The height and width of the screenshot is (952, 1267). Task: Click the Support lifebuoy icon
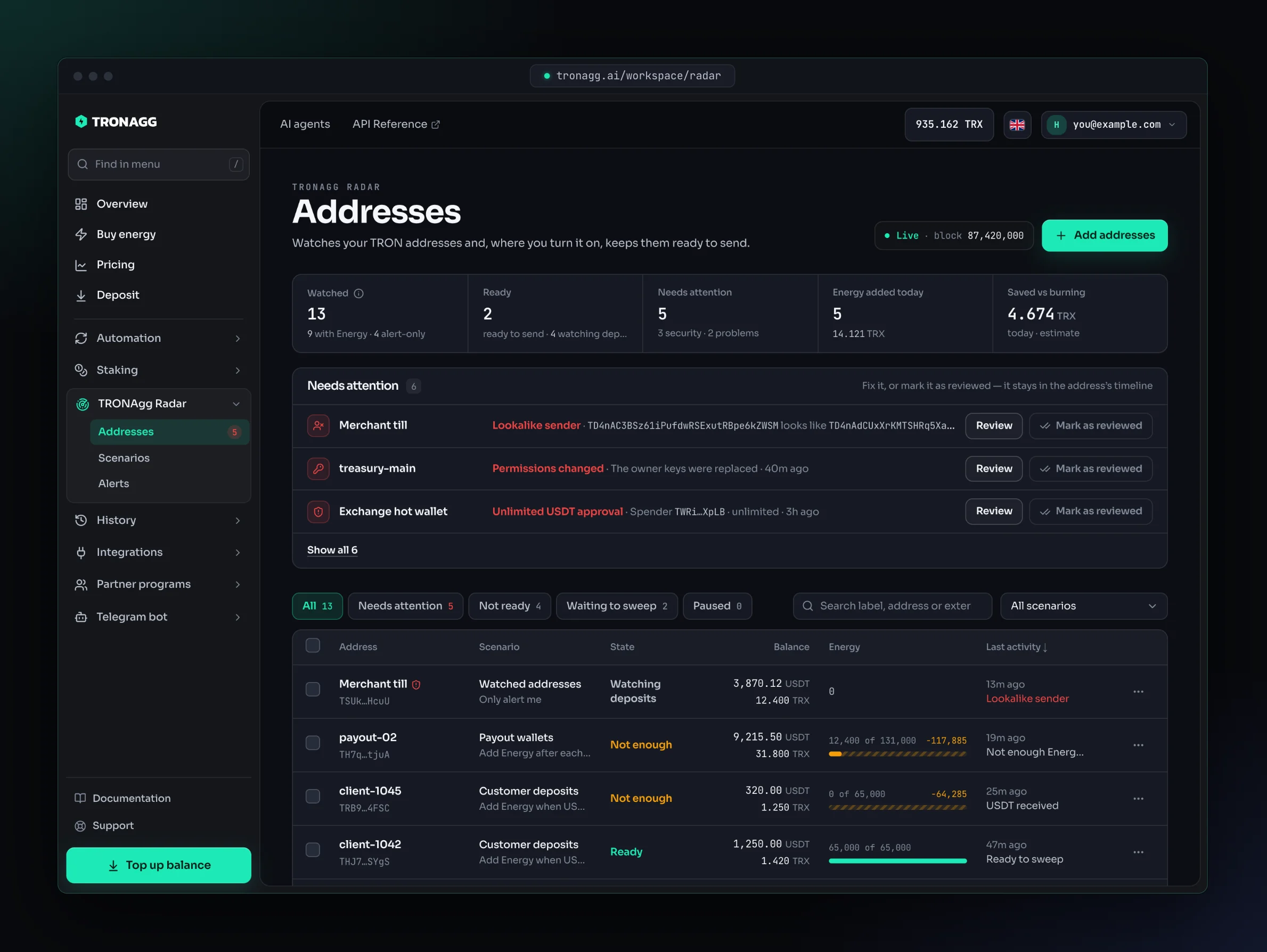click(x=80, y=825)
